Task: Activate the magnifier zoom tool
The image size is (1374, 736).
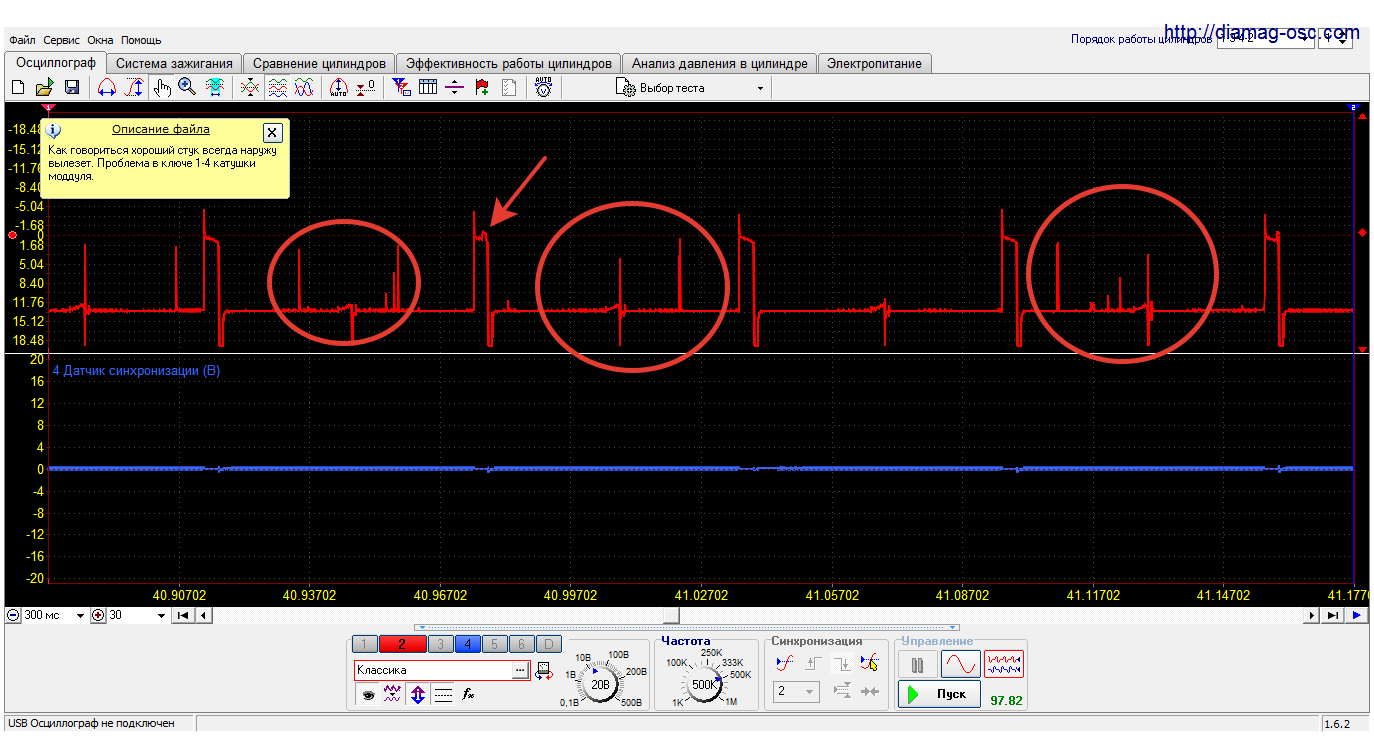Action: pos(187,88)
